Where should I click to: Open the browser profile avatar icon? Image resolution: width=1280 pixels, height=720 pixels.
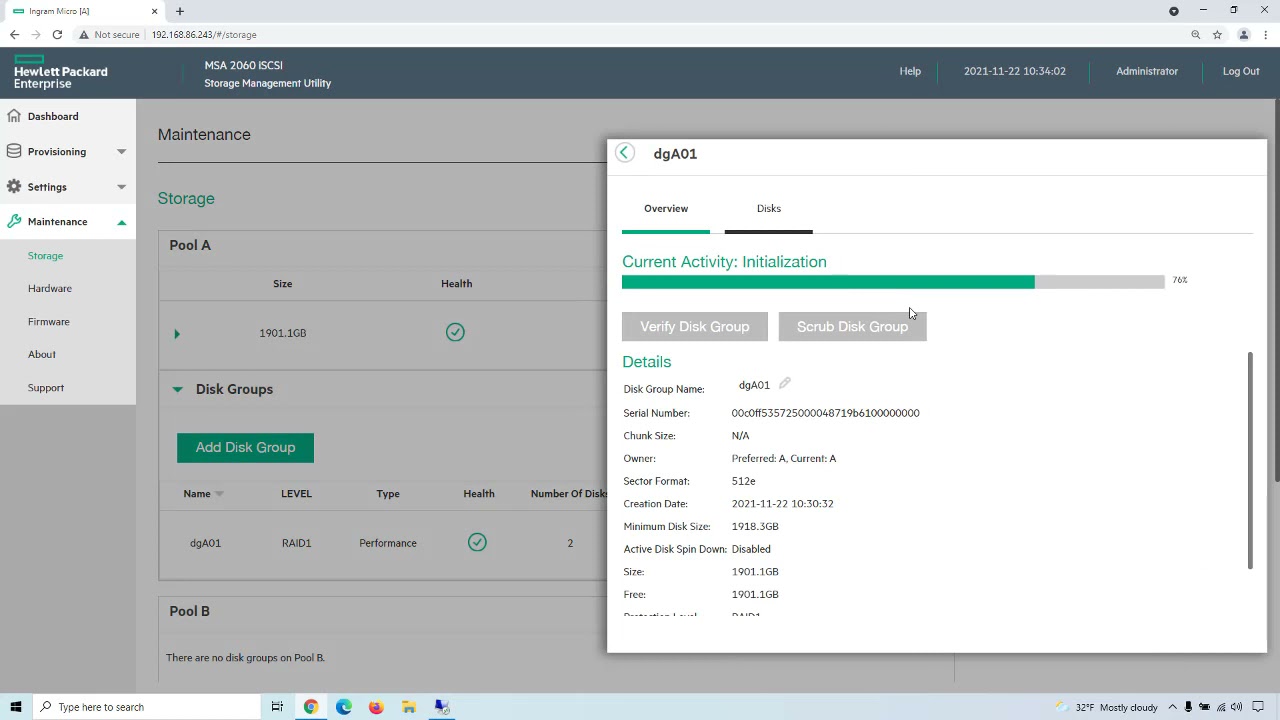pos(1244,34)
